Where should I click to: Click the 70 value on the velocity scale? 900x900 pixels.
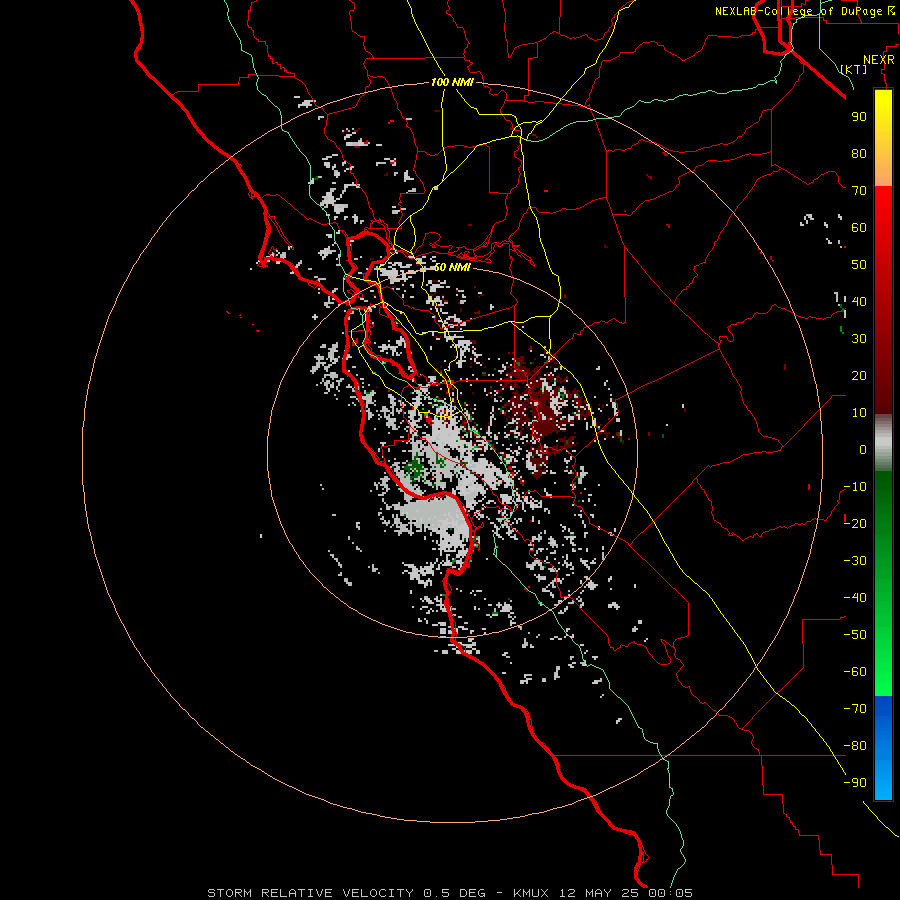(x=859, y=191)
